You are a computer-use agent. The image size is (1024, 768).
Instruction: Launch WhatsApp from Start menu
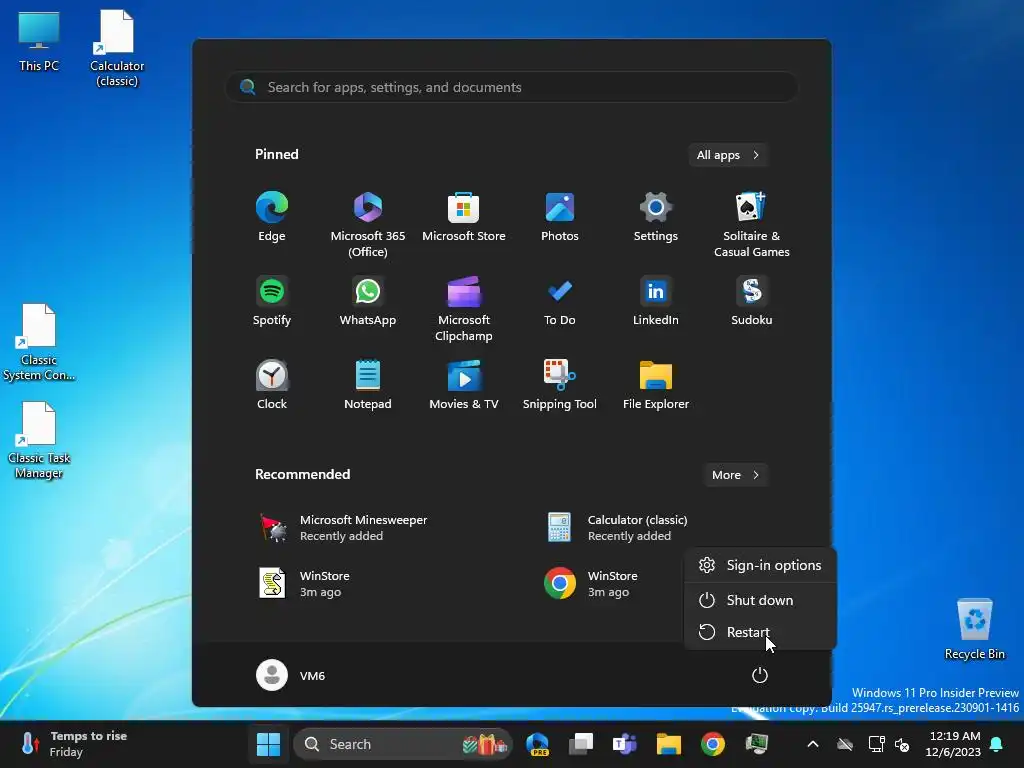click(368, 301)
